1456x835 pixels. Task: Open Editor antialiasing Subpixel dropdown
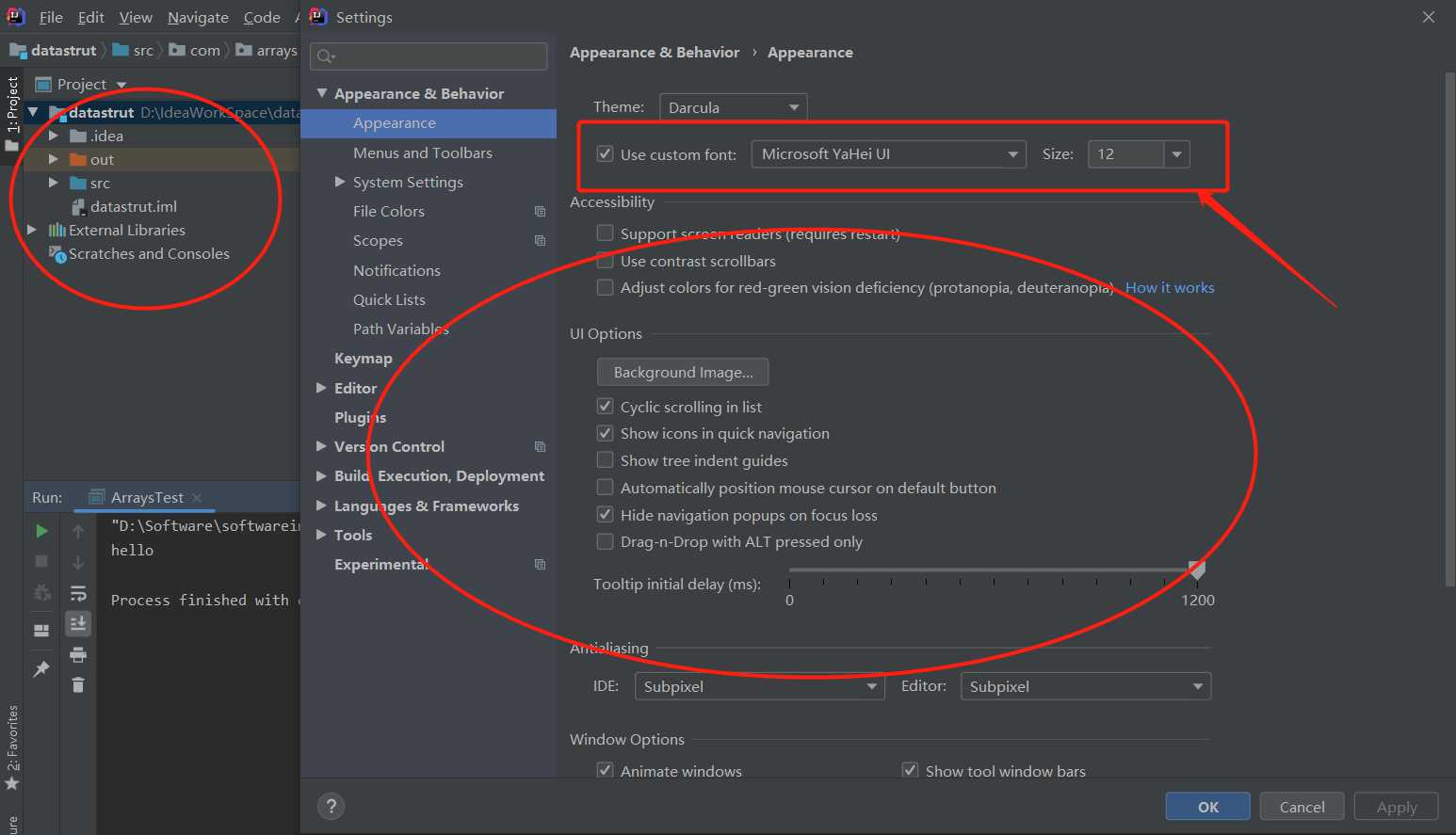(1085, 686)
